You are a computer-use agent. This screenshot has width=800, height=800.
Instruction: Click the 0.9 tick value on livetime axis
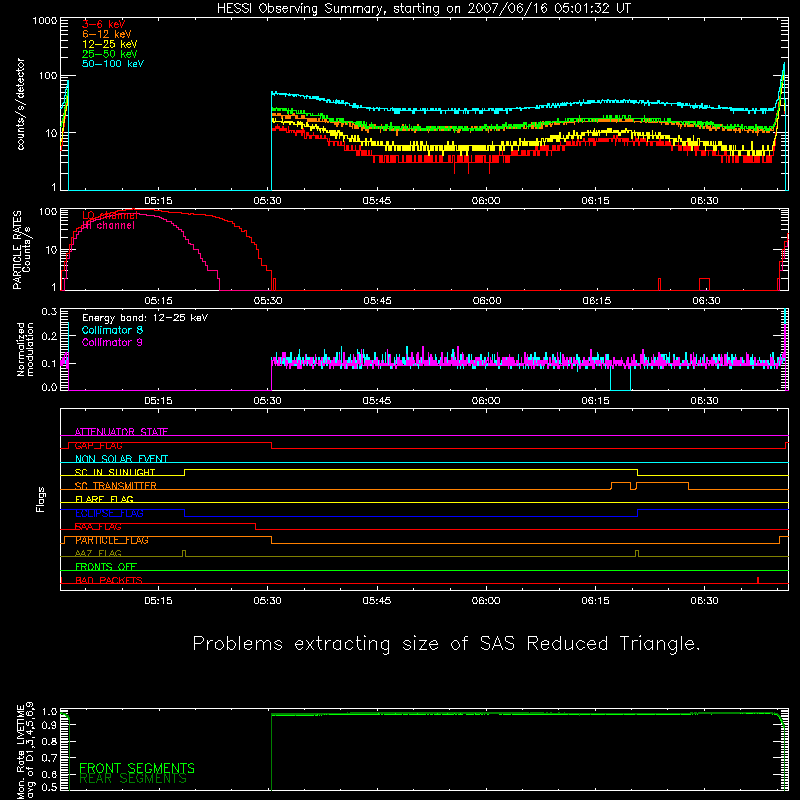point(49,725)
